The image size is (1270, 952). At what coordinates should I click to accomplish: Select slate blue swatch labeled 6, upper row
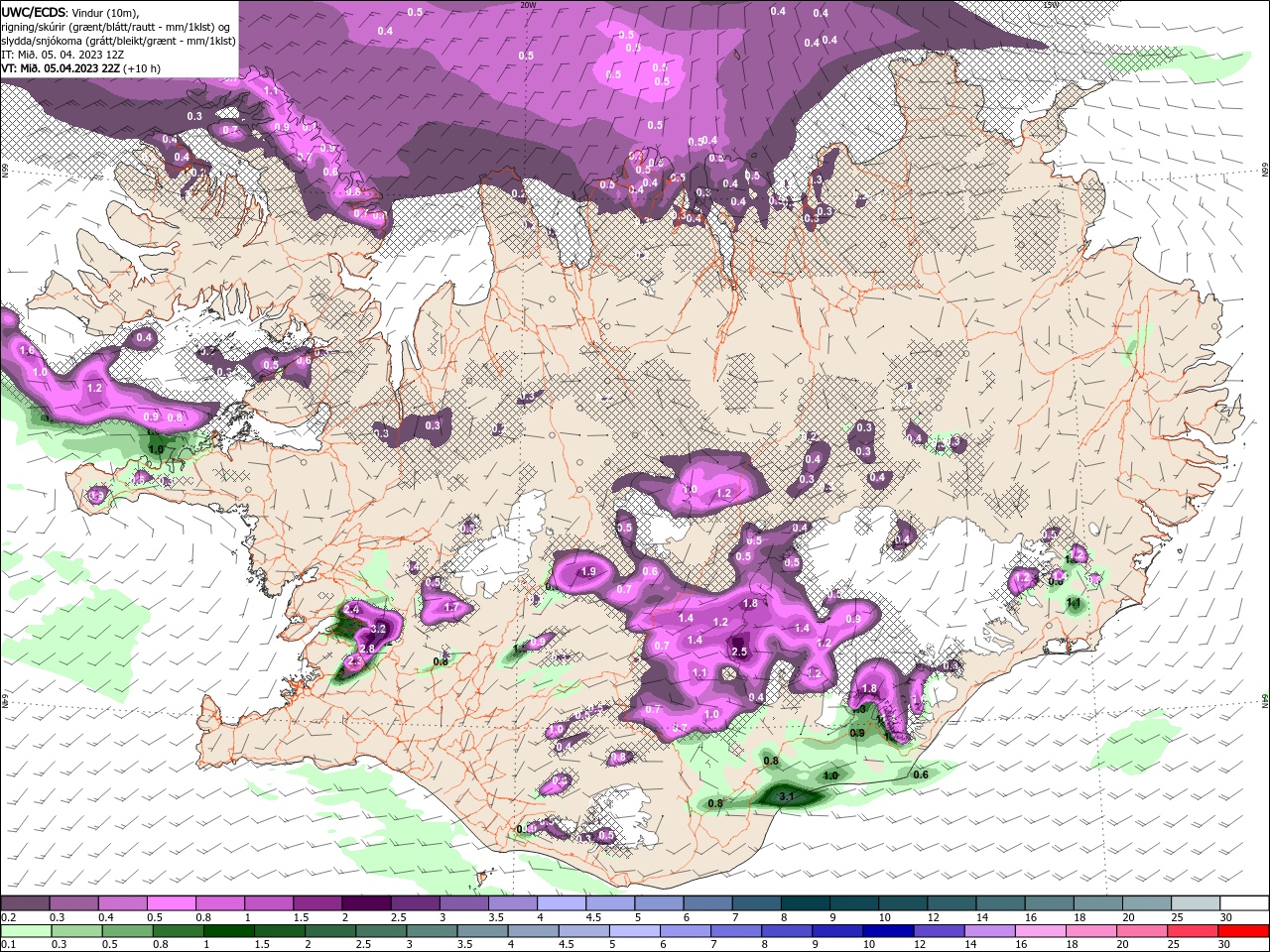point(706,903)
